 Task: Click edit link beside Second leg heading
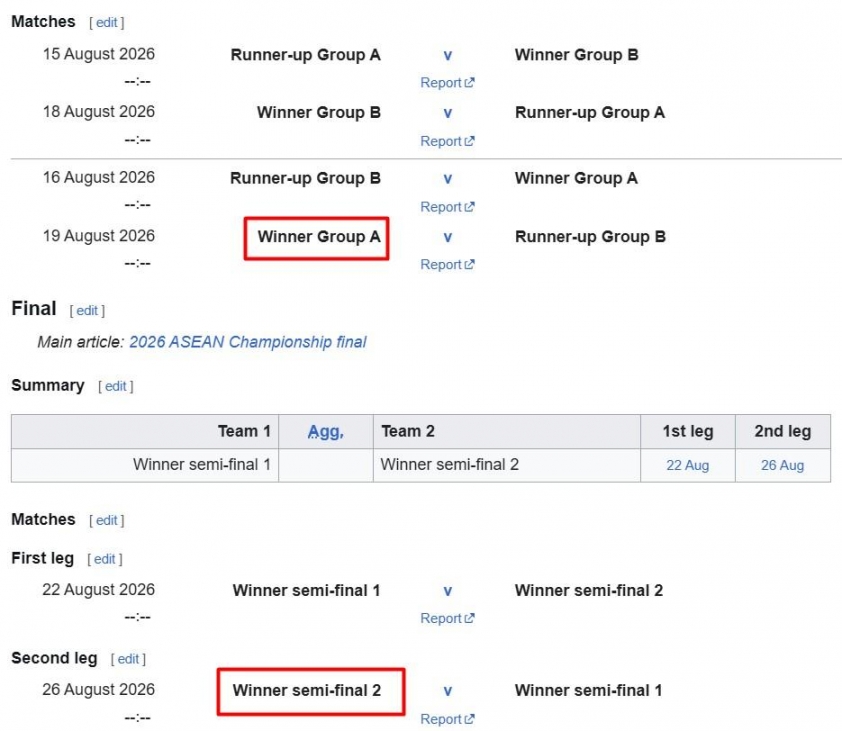(x=128, y=659)
